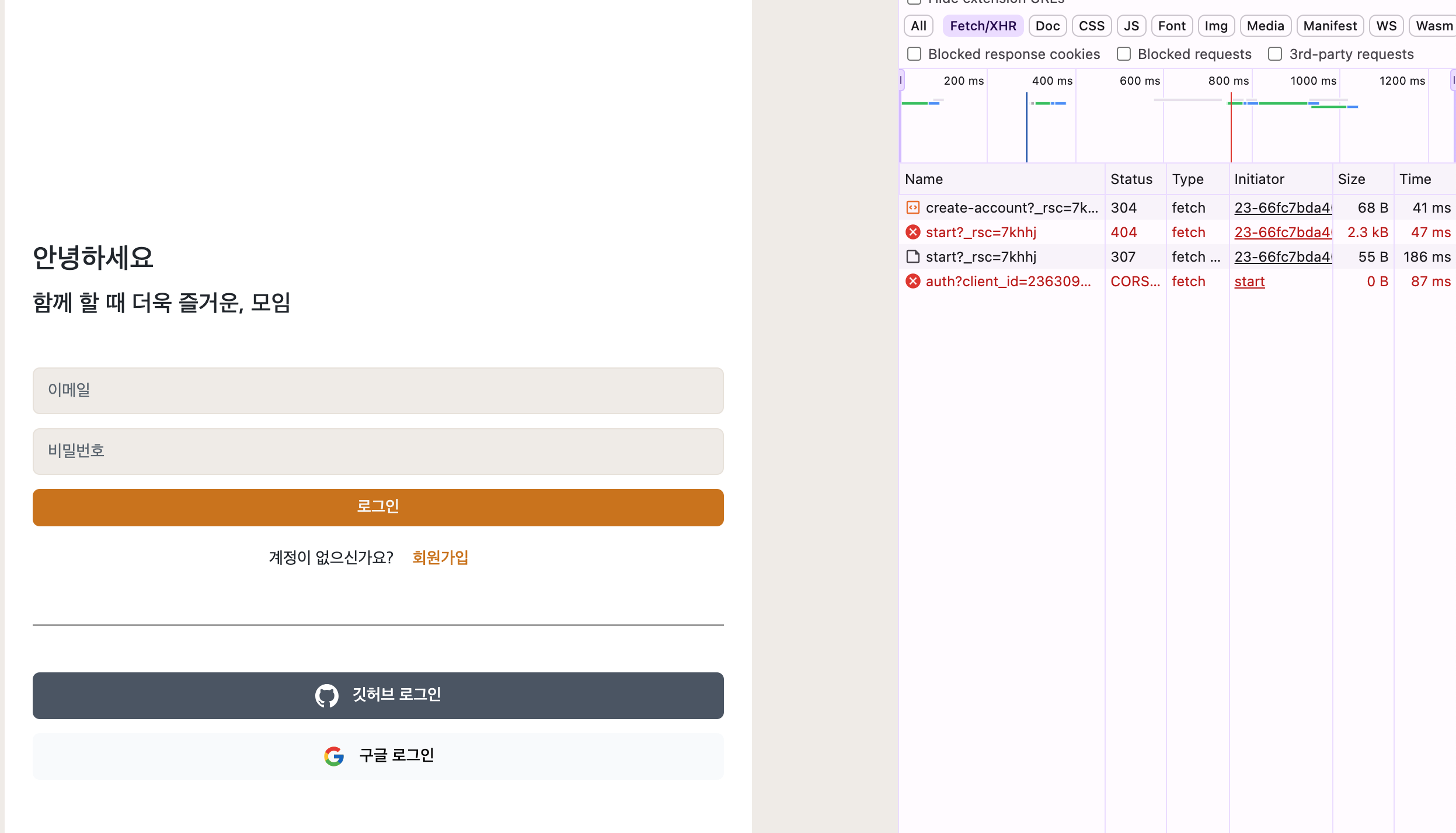This screenshot has width=1456, height=833.
Task: Click the document icon beside the 307 start request
Action: coord(912,256)
